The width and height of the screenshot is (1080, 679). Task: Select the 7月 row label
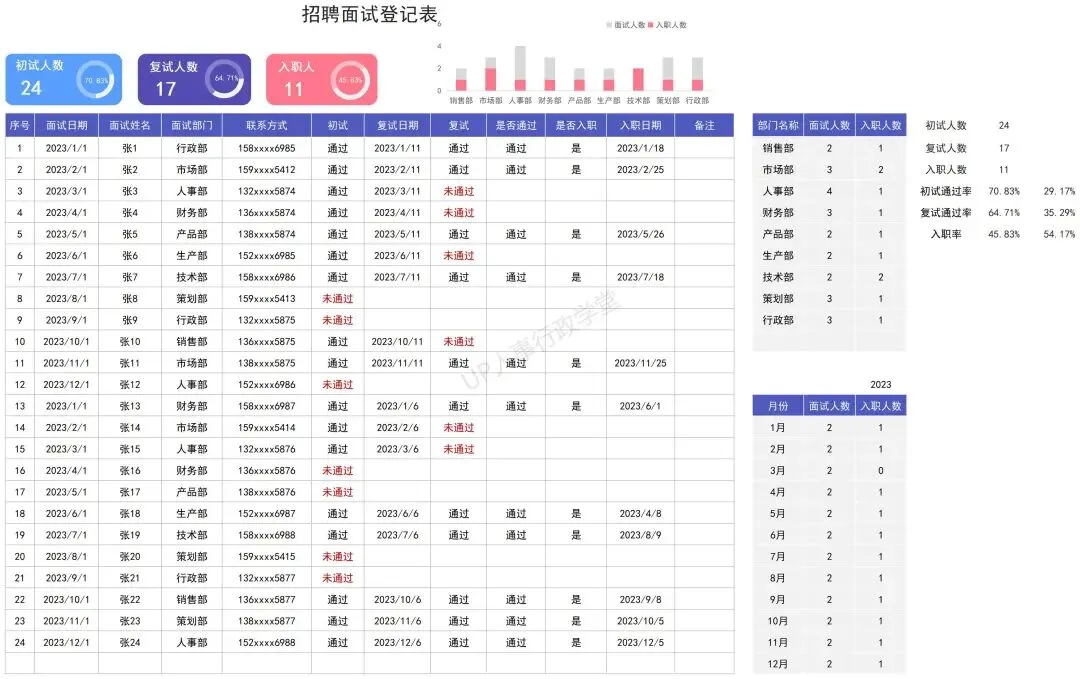(x=778, y=556)
